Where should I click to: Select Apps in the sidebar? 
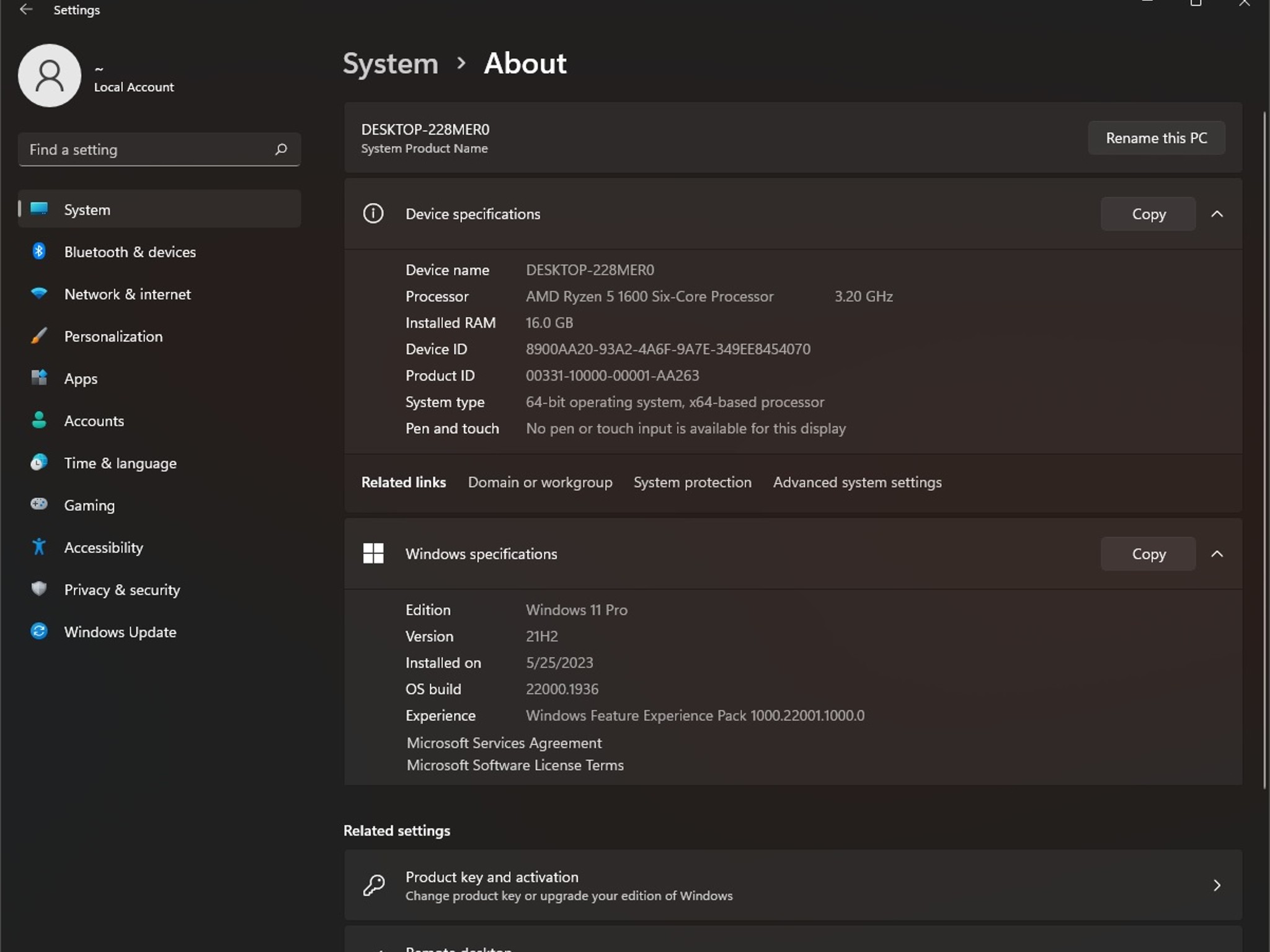coord(159,378)
